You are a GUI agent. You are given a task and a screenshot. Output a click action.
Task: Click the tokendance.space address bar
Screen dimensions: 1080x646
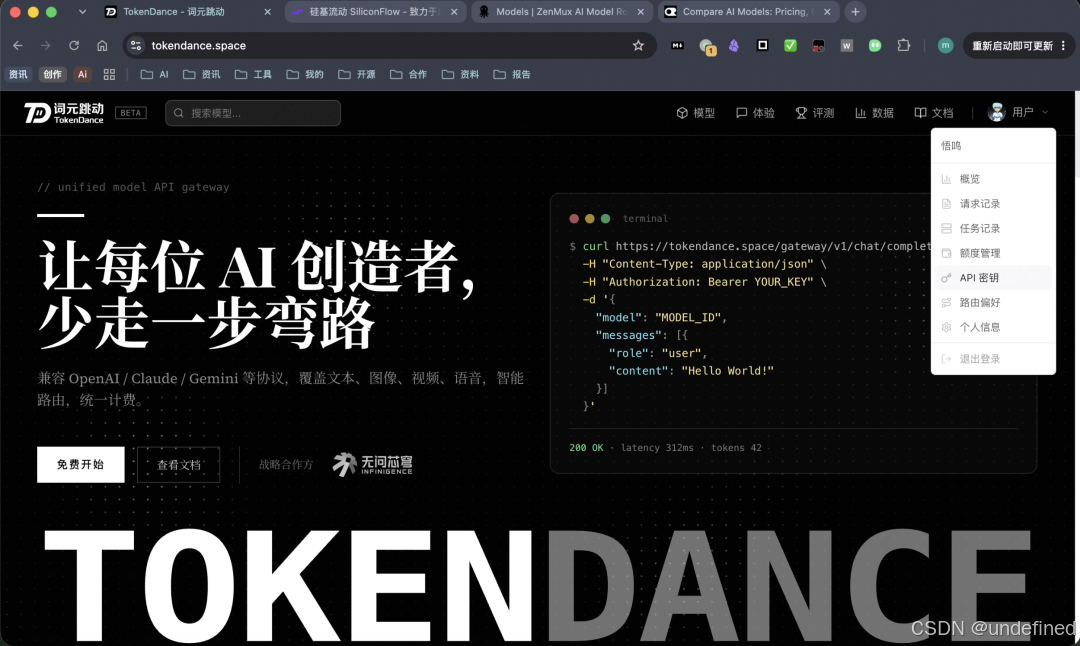(389, 45)
